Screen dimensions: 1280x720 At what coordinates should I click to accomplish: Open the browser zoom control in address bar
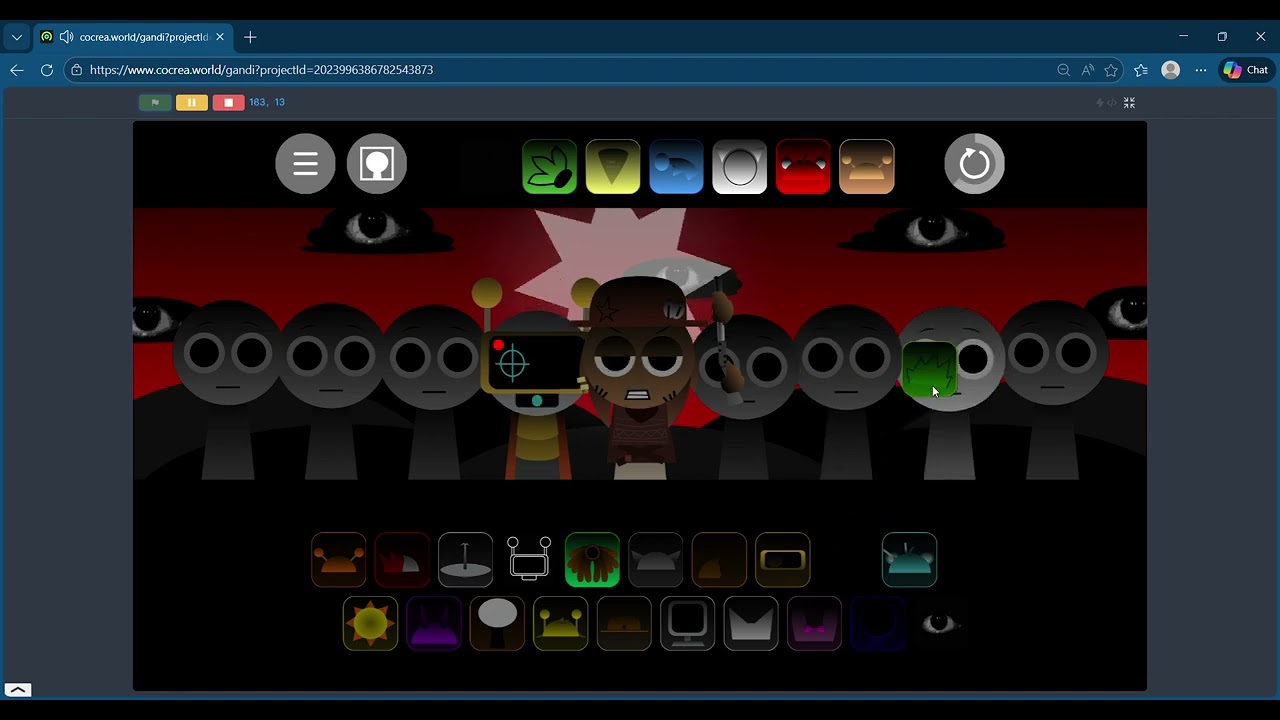pyautogui.click(x=1063, y=70)
